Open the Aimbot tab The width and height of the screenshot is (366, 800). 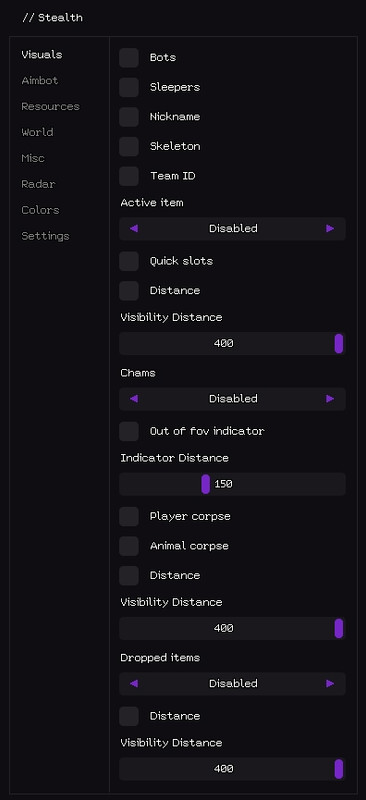click(40, 81)
